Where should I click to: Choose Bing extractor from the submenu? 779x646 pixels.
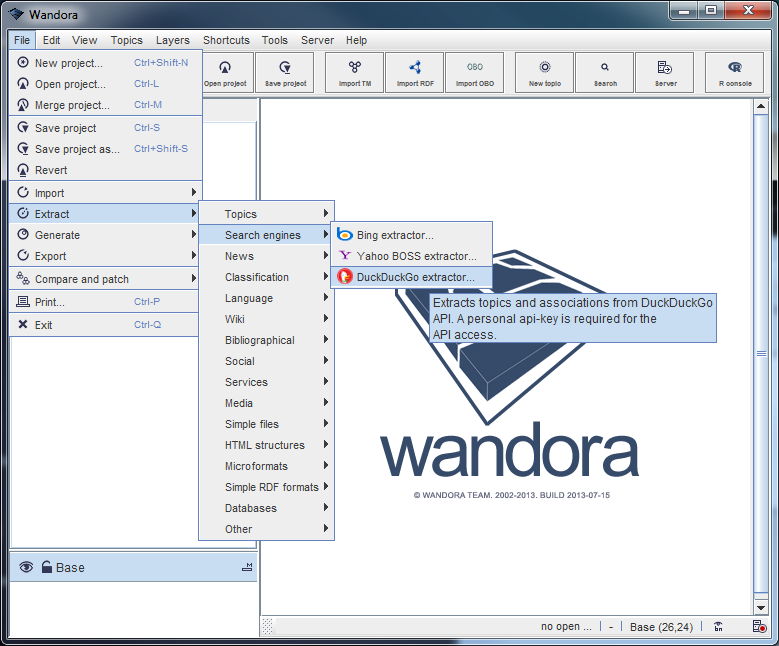tap(395, 235)
